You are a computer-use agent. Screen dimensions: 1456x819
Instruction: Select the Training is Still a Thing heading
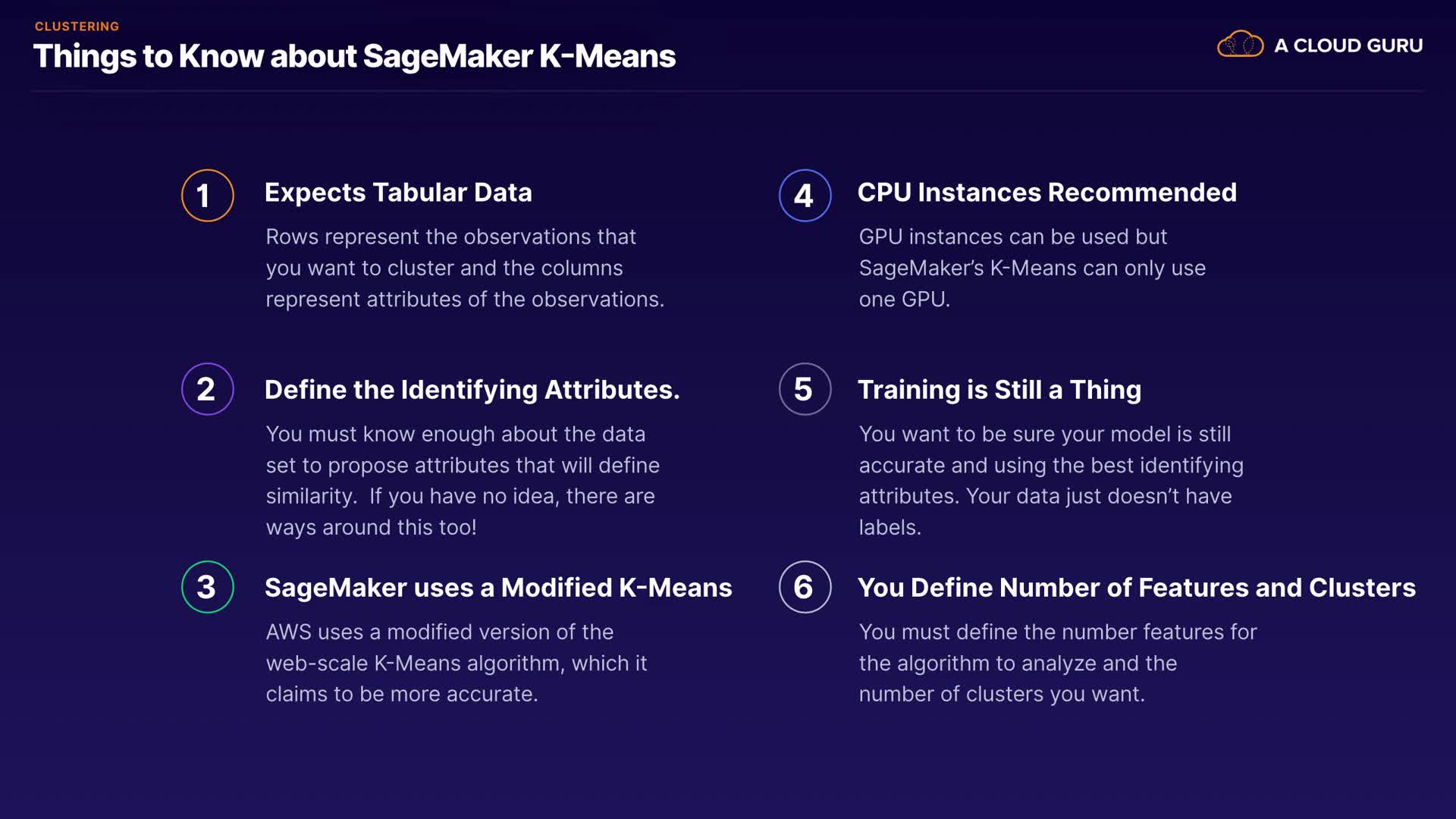coord(999,390)
